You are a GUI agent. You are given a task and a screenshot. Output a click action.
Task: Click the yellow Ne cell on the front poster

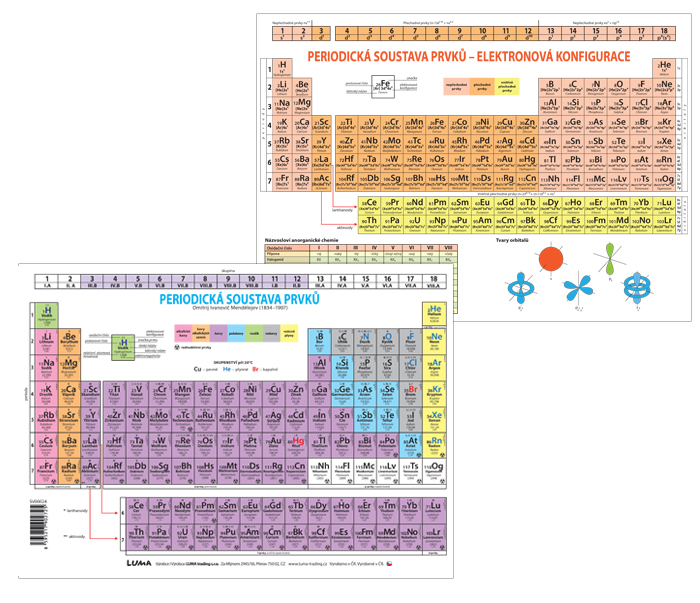pyautogui.click(x=434, y=342)
